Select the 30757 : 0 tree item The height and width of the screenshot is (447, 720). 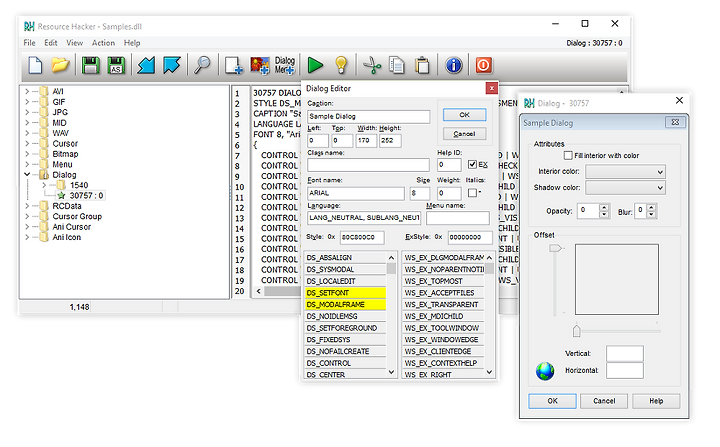coord(86,195)
